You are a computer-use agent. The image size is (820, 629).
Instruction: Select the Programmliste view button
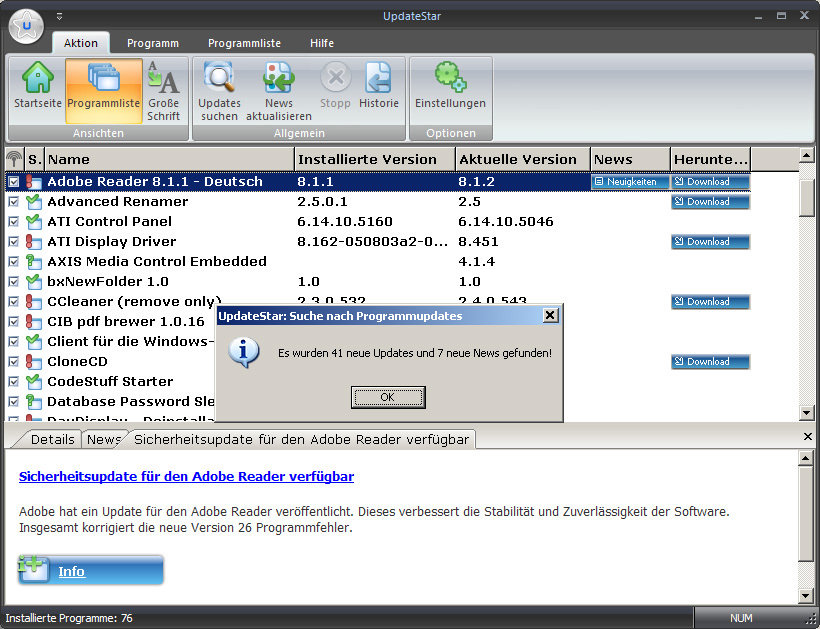(x=104, y=90)
